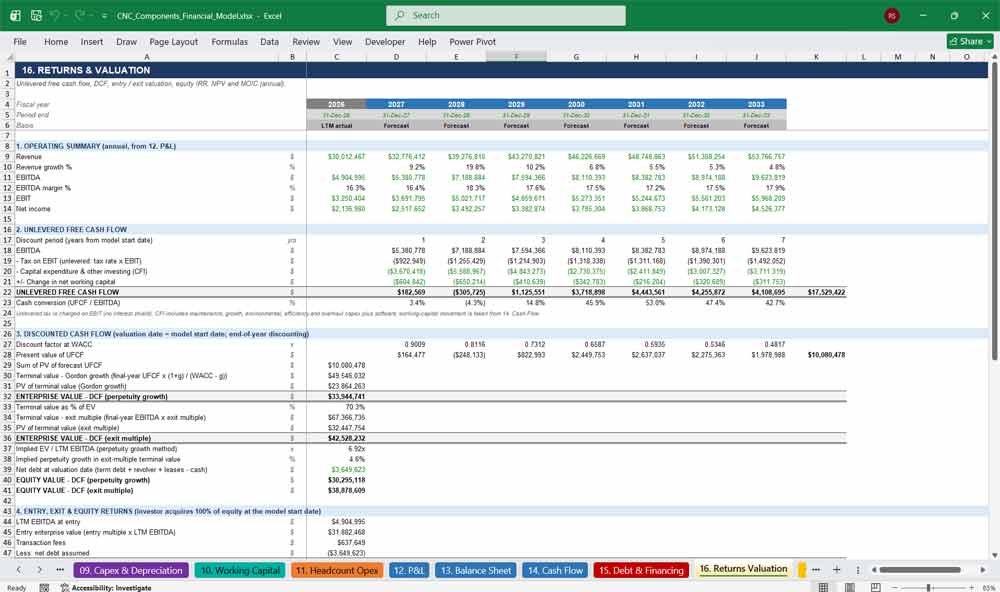Click the zoom slider handle

click(x=929, y=587)
